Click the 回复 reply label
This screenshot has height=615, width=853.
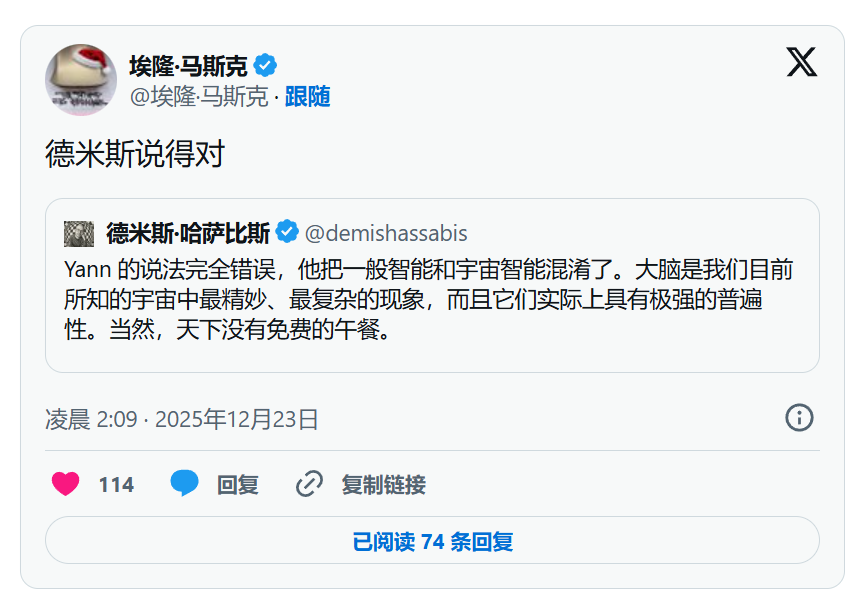coord(238,484)
